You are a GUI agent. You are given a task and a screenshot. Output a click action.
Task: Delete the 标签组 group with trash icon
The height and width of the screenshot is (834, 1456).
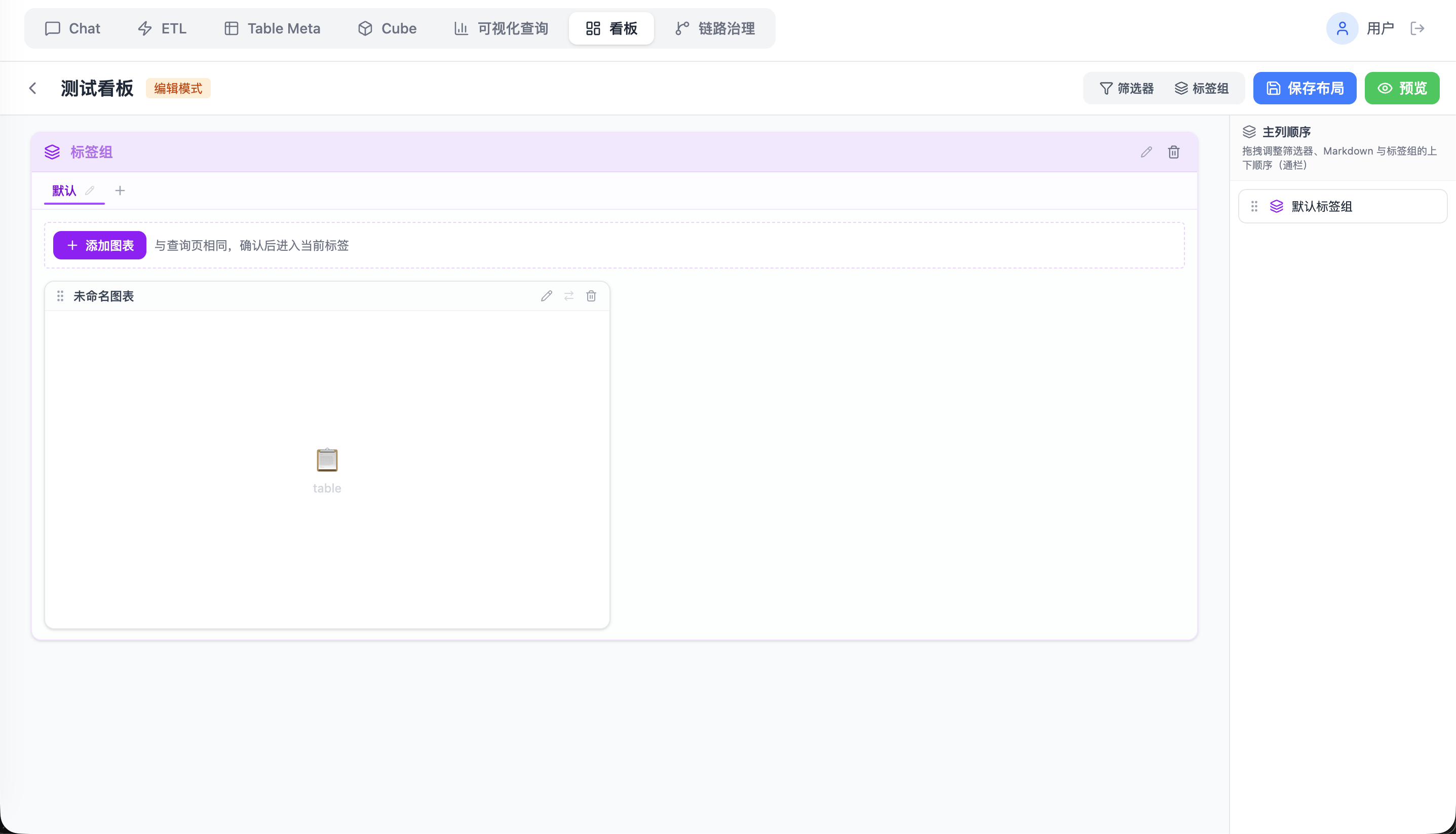point(1174,152)
